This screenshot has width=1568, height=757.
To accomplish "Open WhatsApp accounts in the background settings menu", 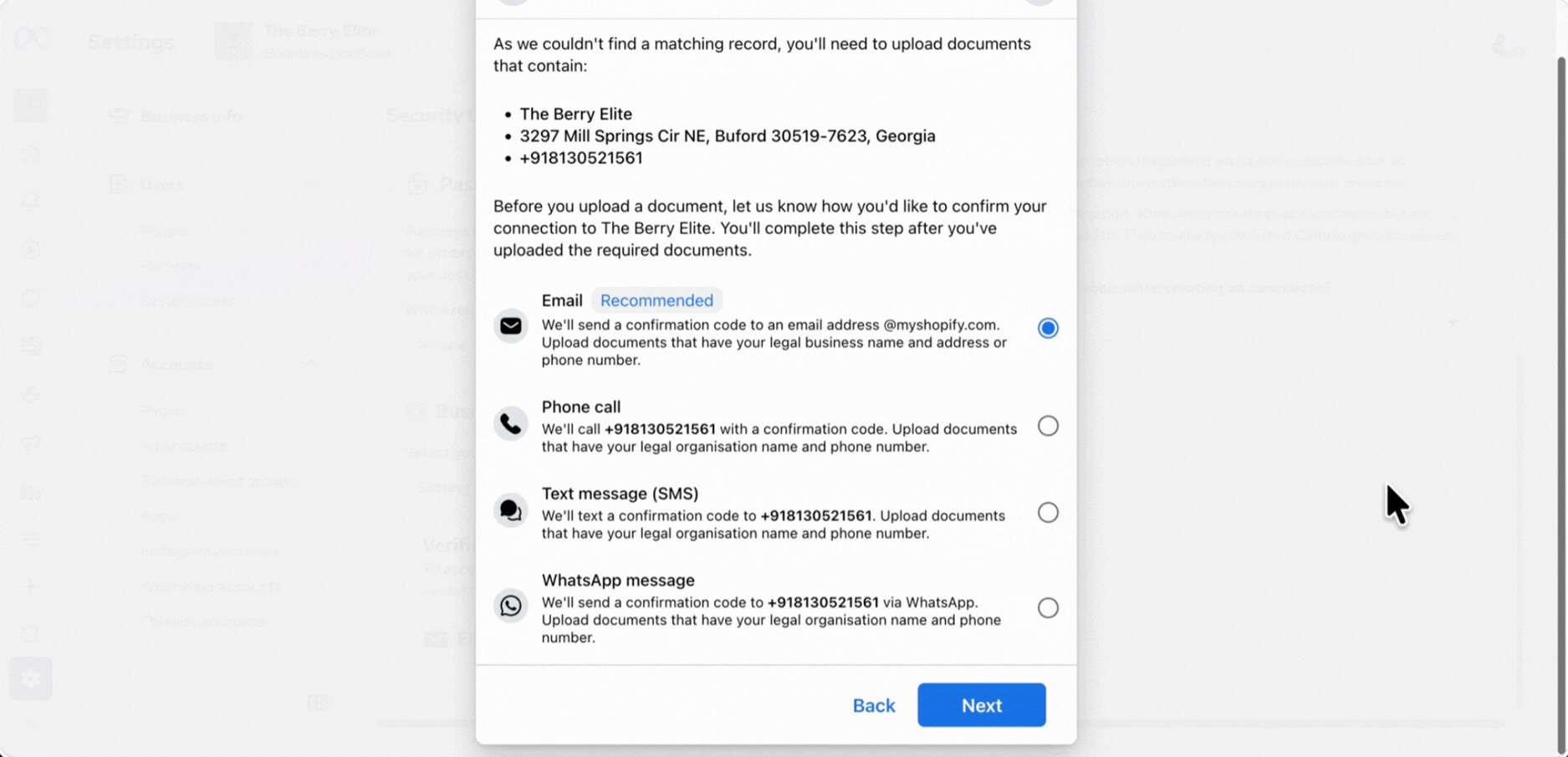I will pyautogui.click(x=212, y=586).
